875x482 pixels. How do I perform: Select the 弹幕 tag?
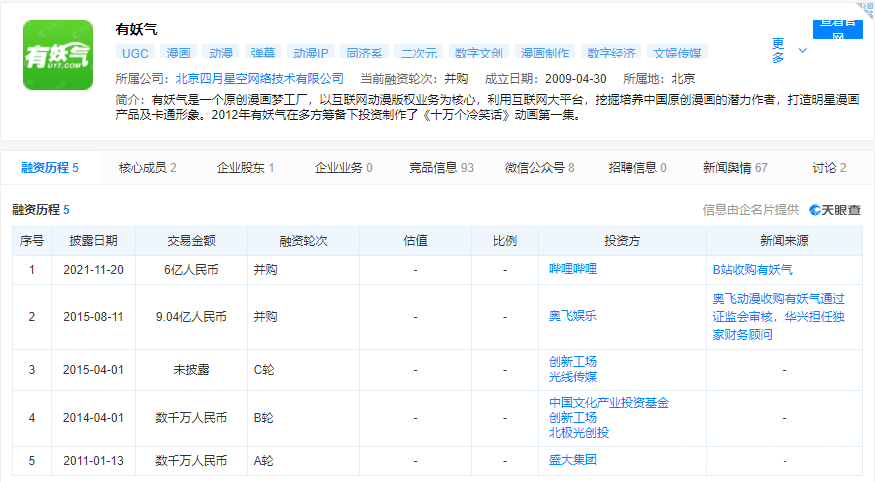[263, 53]
